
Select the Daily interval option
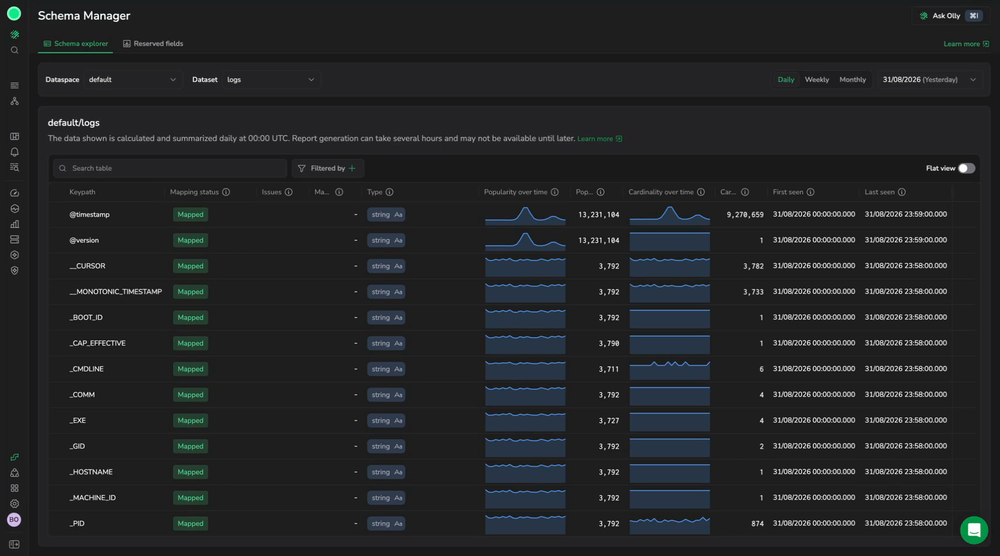(786, 80)
